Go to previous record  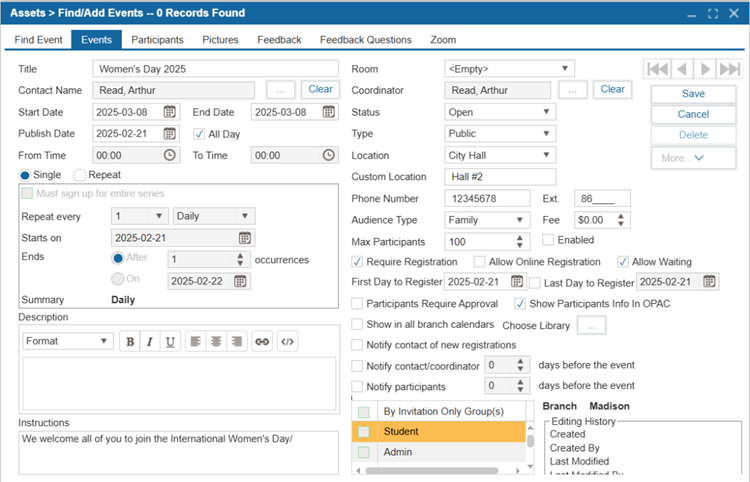click(x=682, y=69)
